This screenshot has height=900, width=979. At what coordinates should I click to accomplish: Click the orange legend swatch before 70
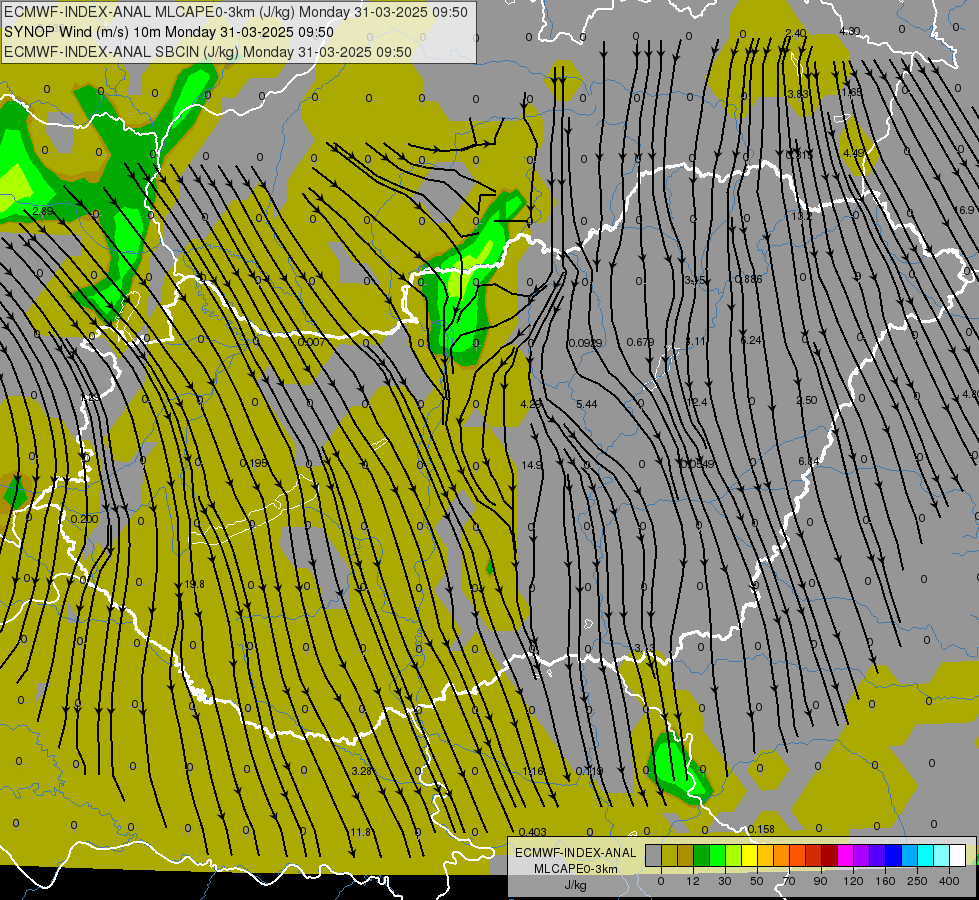coord(782,855)
